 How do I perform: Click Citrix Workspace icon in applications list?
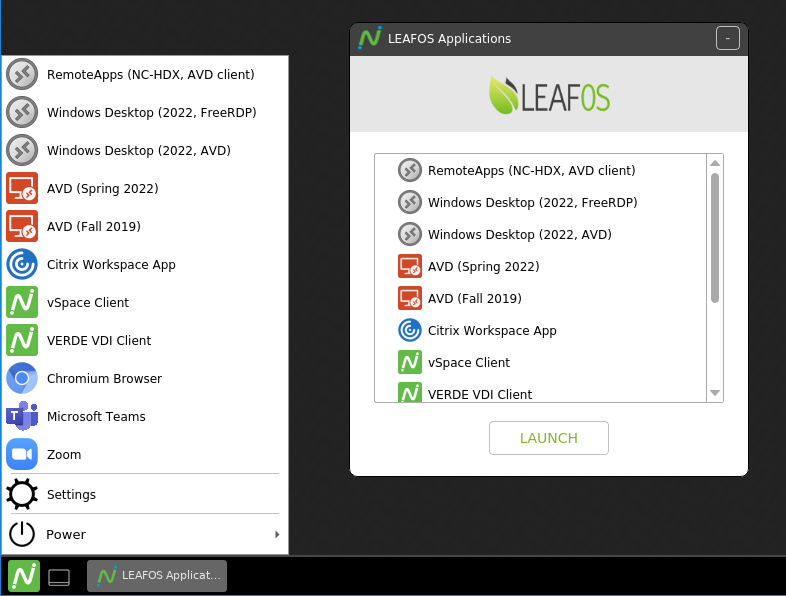pos(410,330)
